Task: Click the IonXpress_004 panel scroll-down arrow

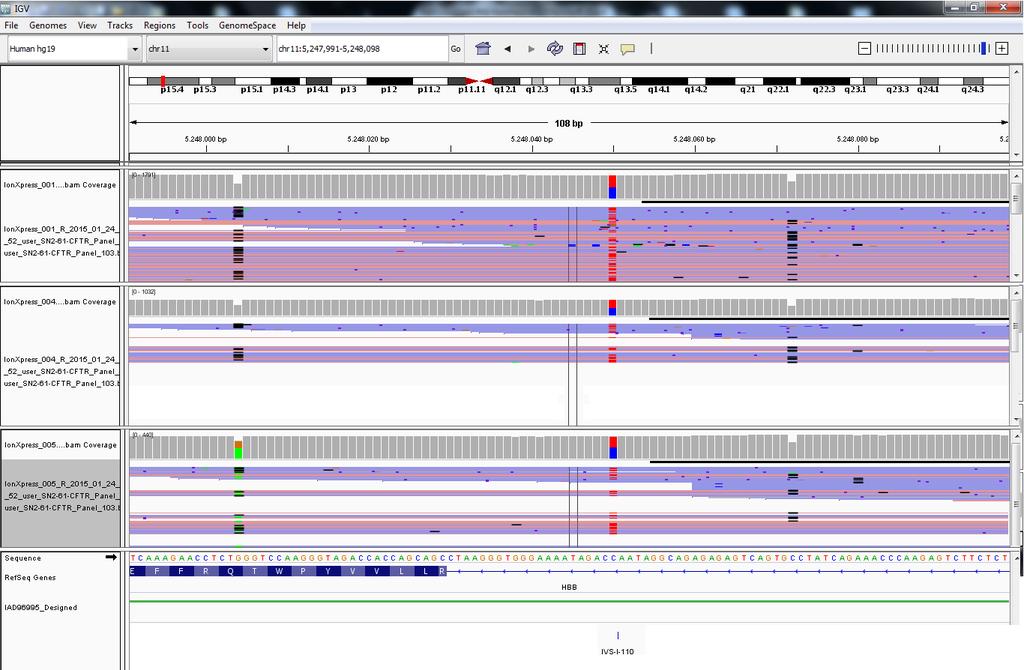Action: click(x=1016, y=420)
